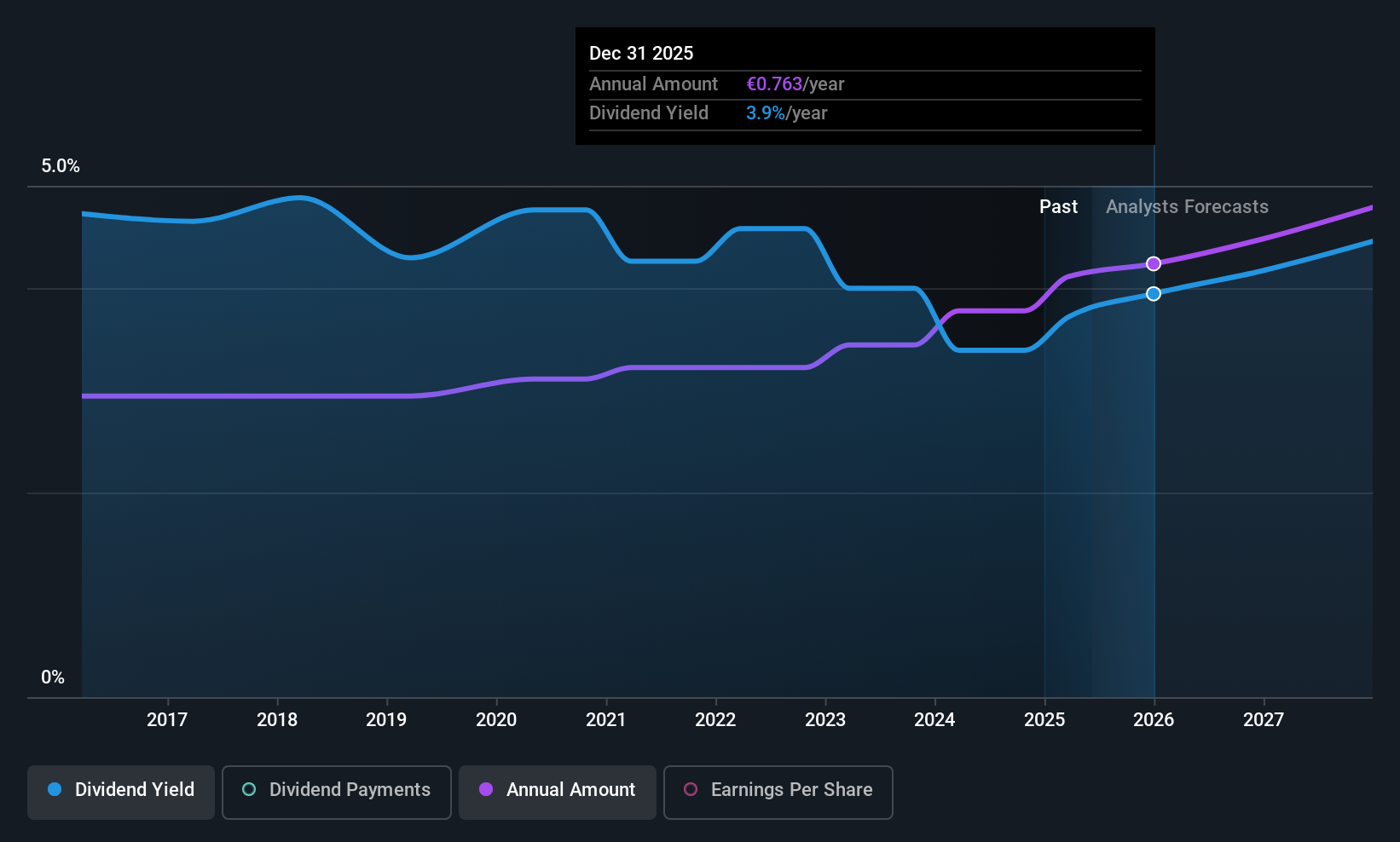
Task: Select the blue Dividend Yield data point marker
Action: click(1154, 294)
